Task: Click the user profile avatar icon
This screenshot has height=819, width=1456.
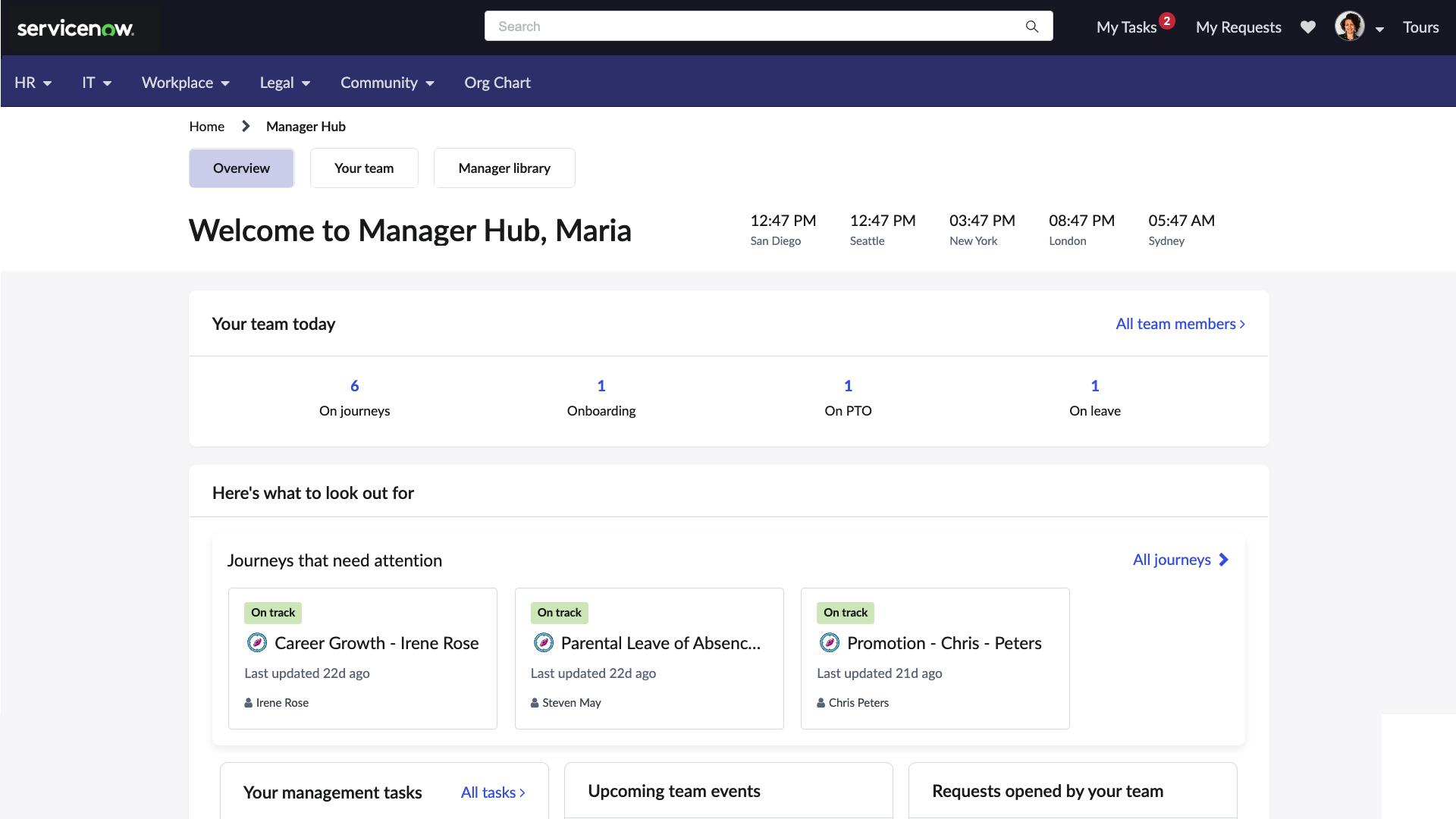Action: click(1350, 27)
